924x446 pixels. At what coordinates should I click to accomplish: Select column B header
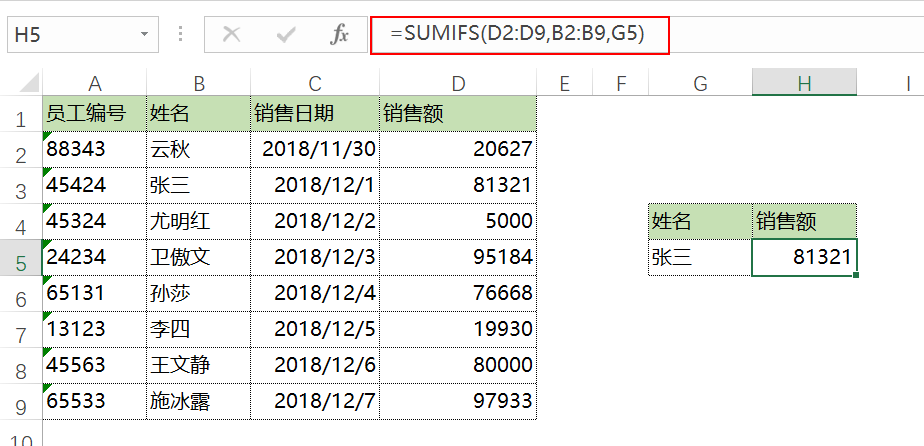coord(199,84)
